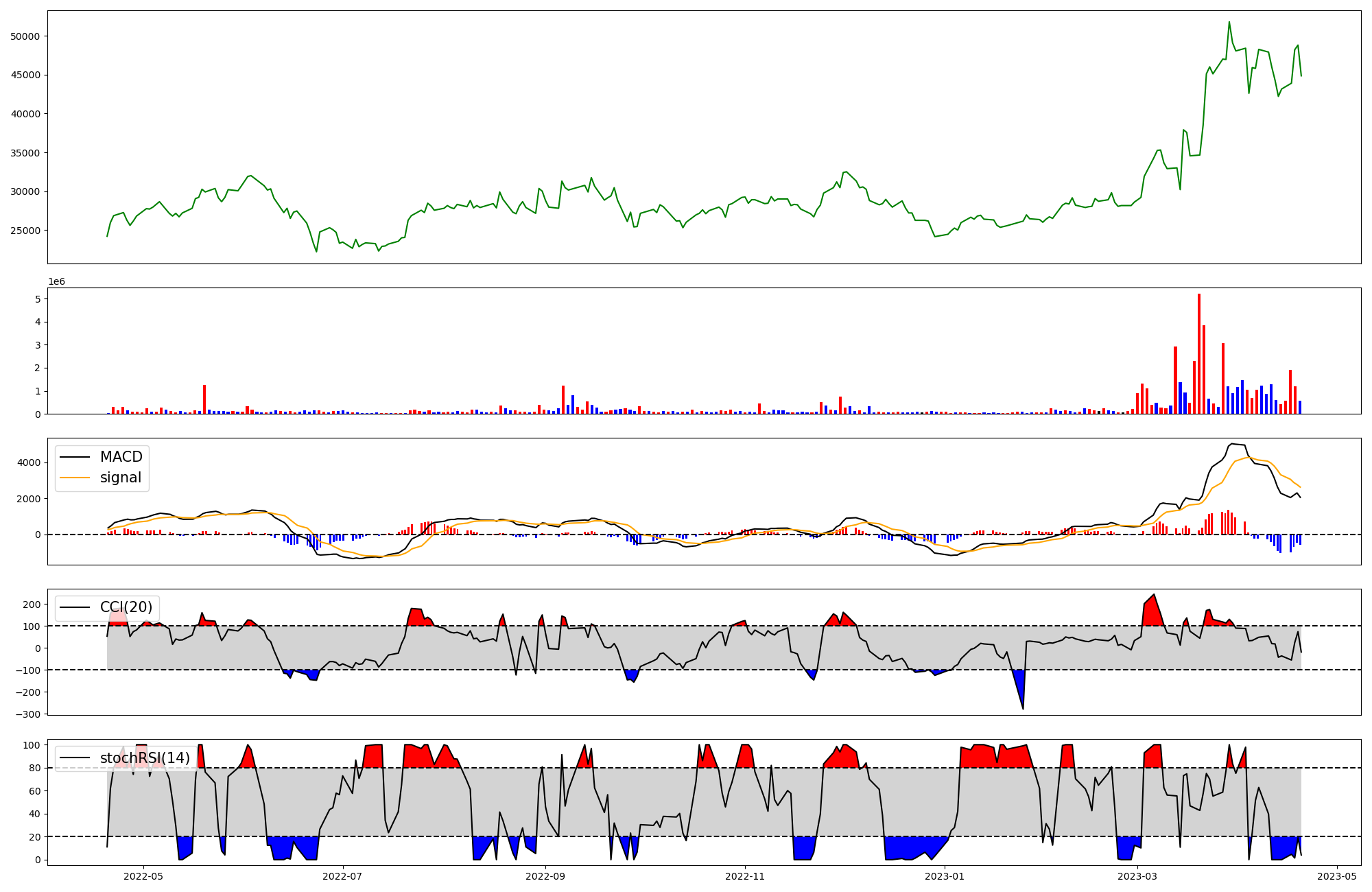Click the 25000 price axis tick label

coord(25,231)
